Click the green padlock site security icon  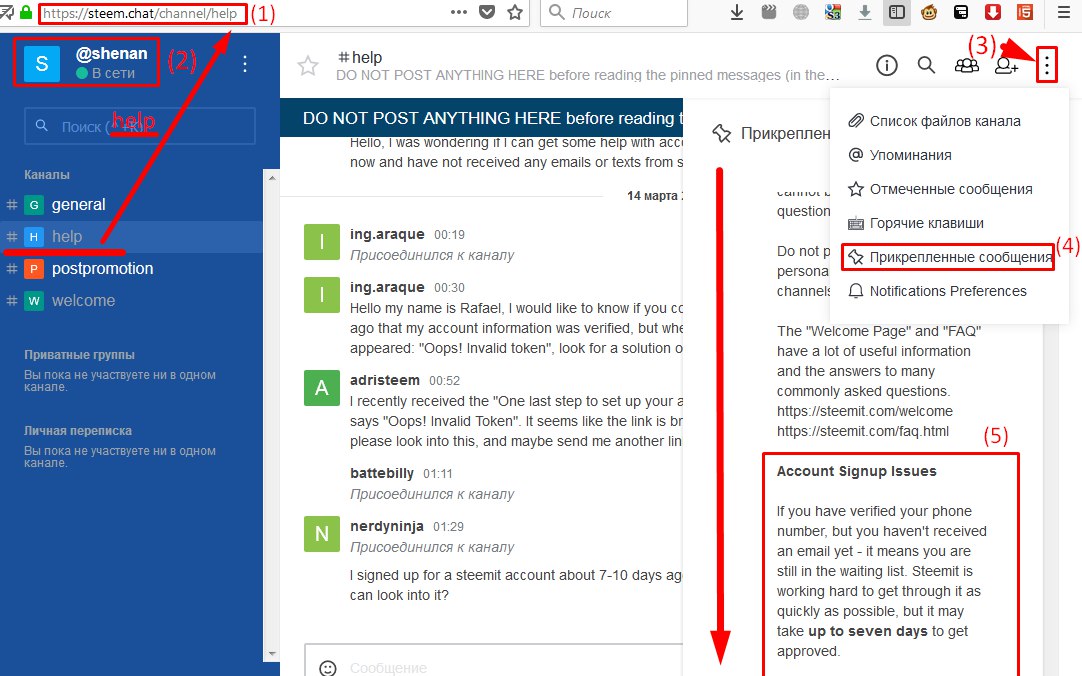tap(26, 12)
